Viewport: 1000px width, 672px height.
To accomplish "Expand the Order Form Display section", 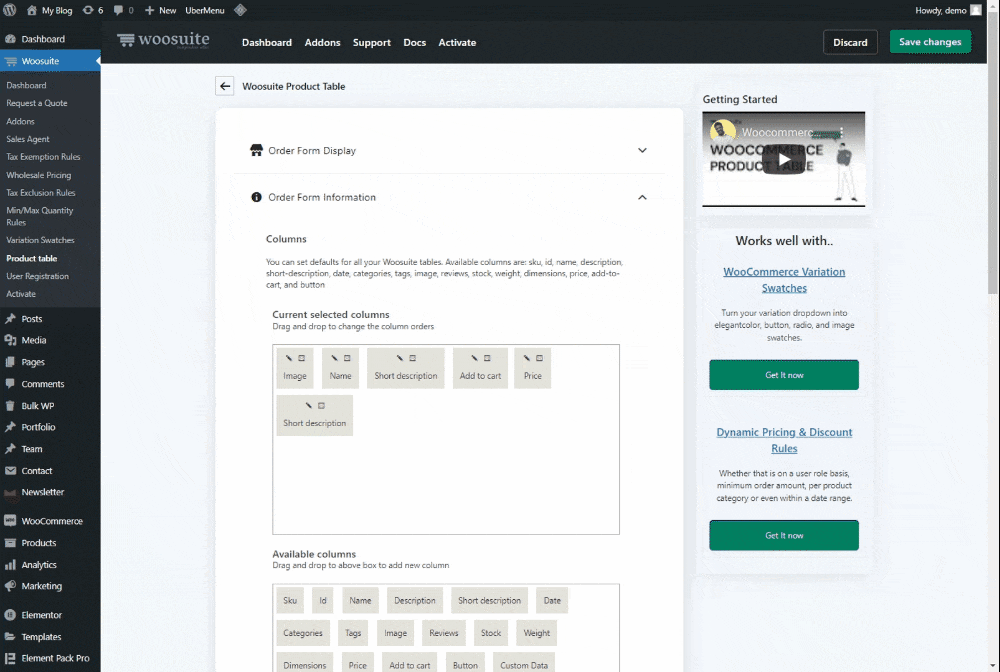I will tap(642, 151).
